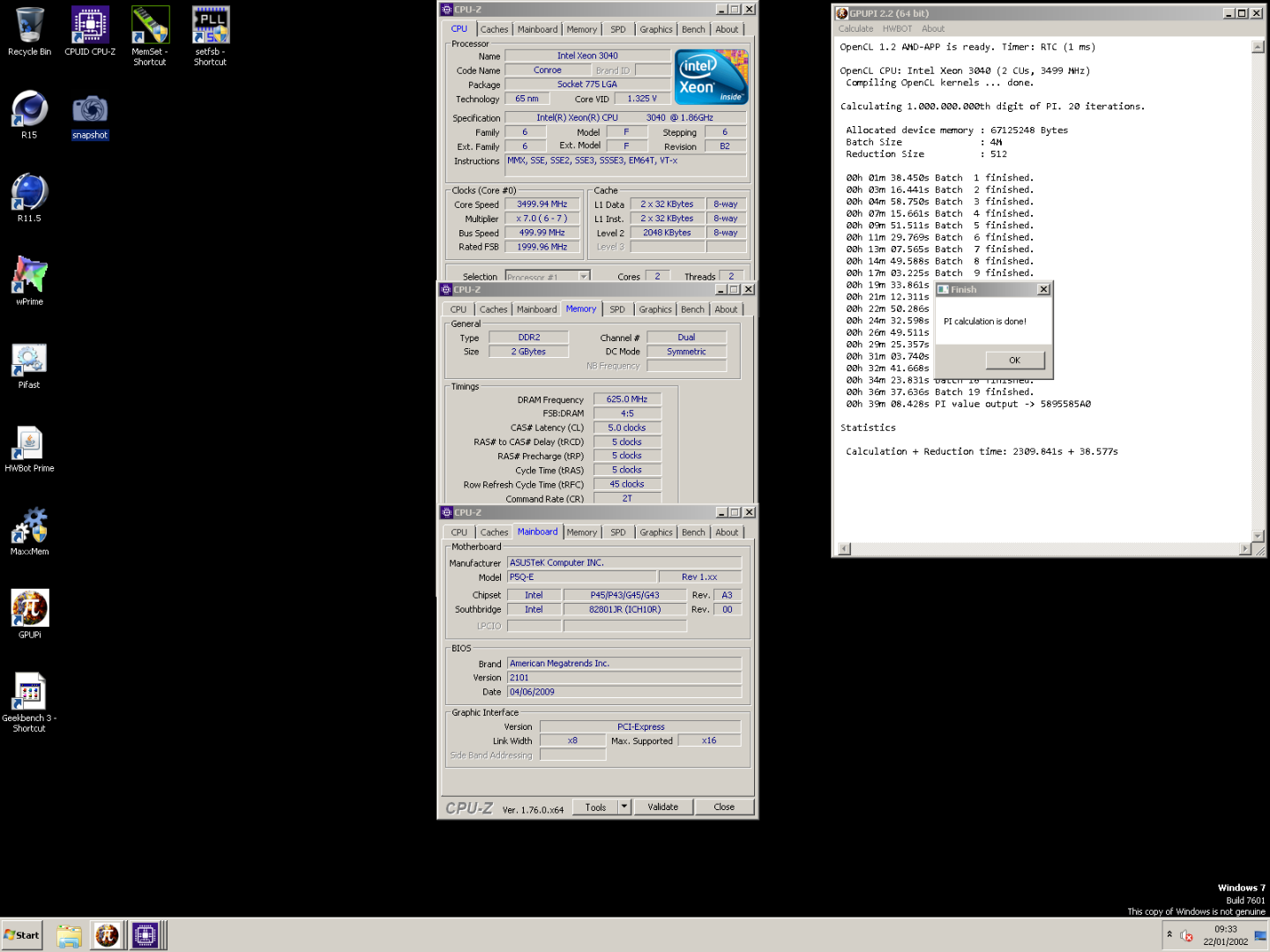Expand the processor Selection dropdown
This screenshot has height=952, width=1270.
(584, 276)
